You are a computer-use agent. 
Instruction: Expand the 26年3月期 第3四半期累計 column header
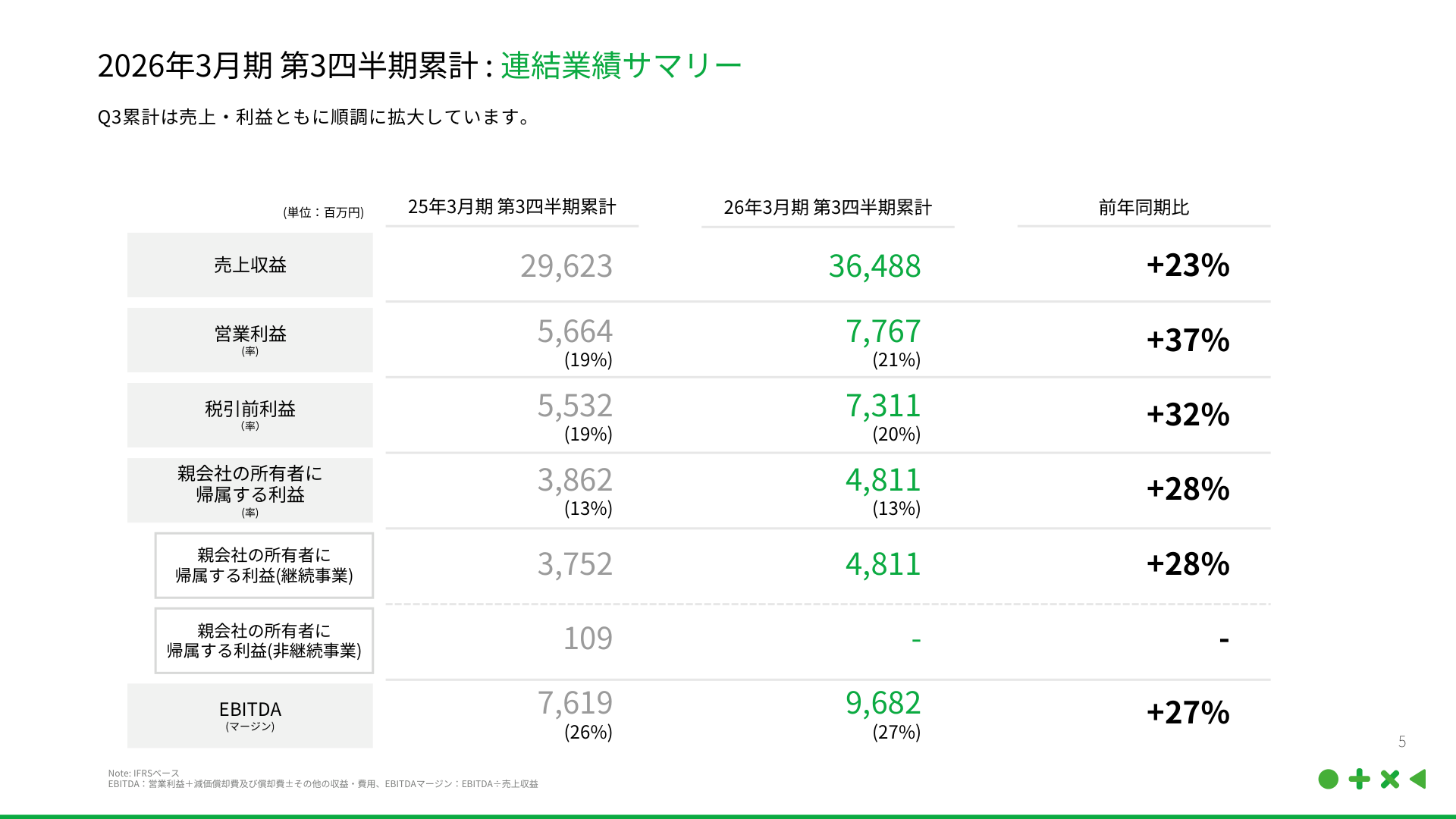tap(827, 205)
